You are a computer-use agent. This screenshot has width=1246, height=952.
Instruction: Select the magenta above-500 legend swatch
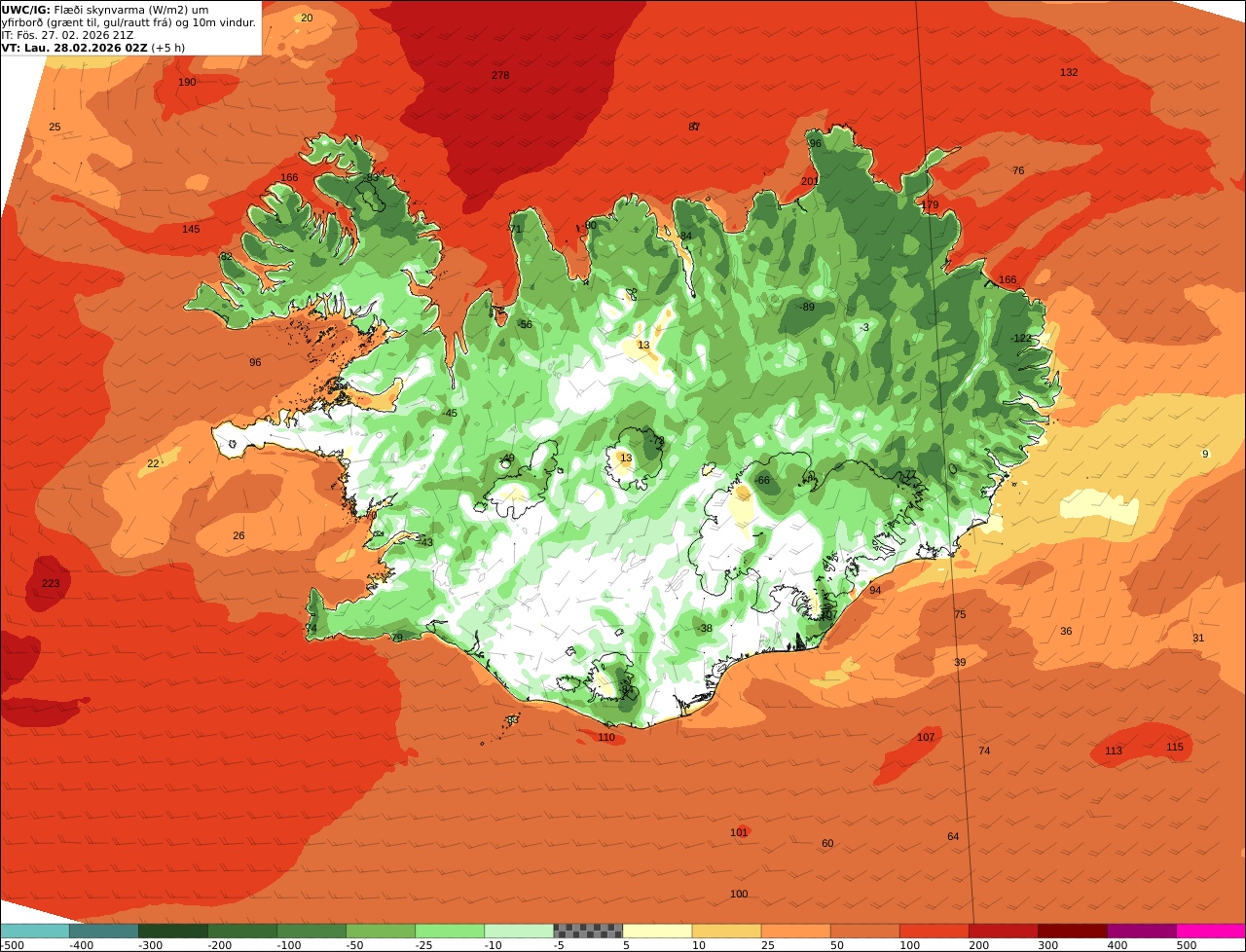click(x=1211, y=931)
